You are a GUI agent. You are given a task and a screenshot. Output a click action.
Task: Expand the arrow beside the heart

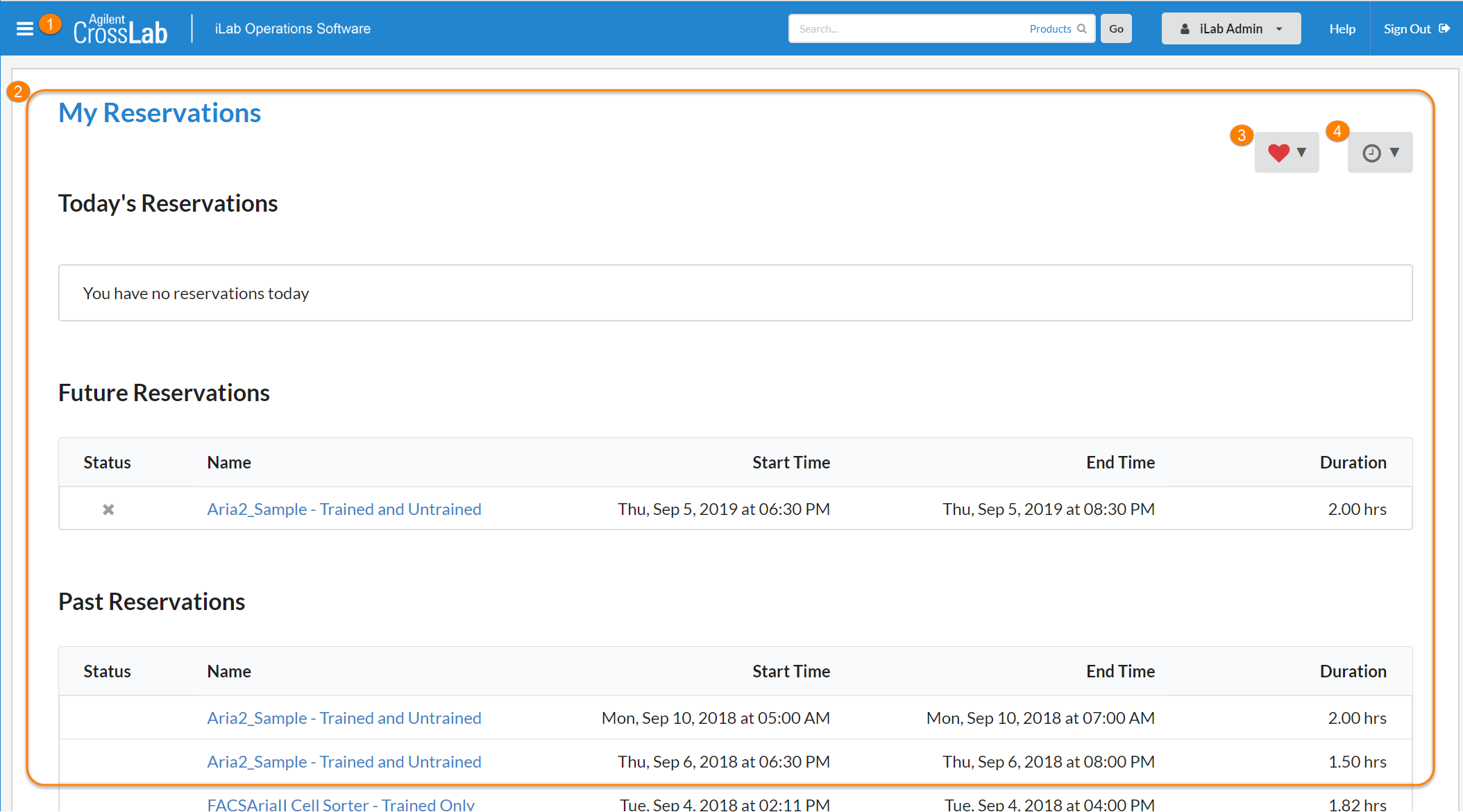[1301, 153]
